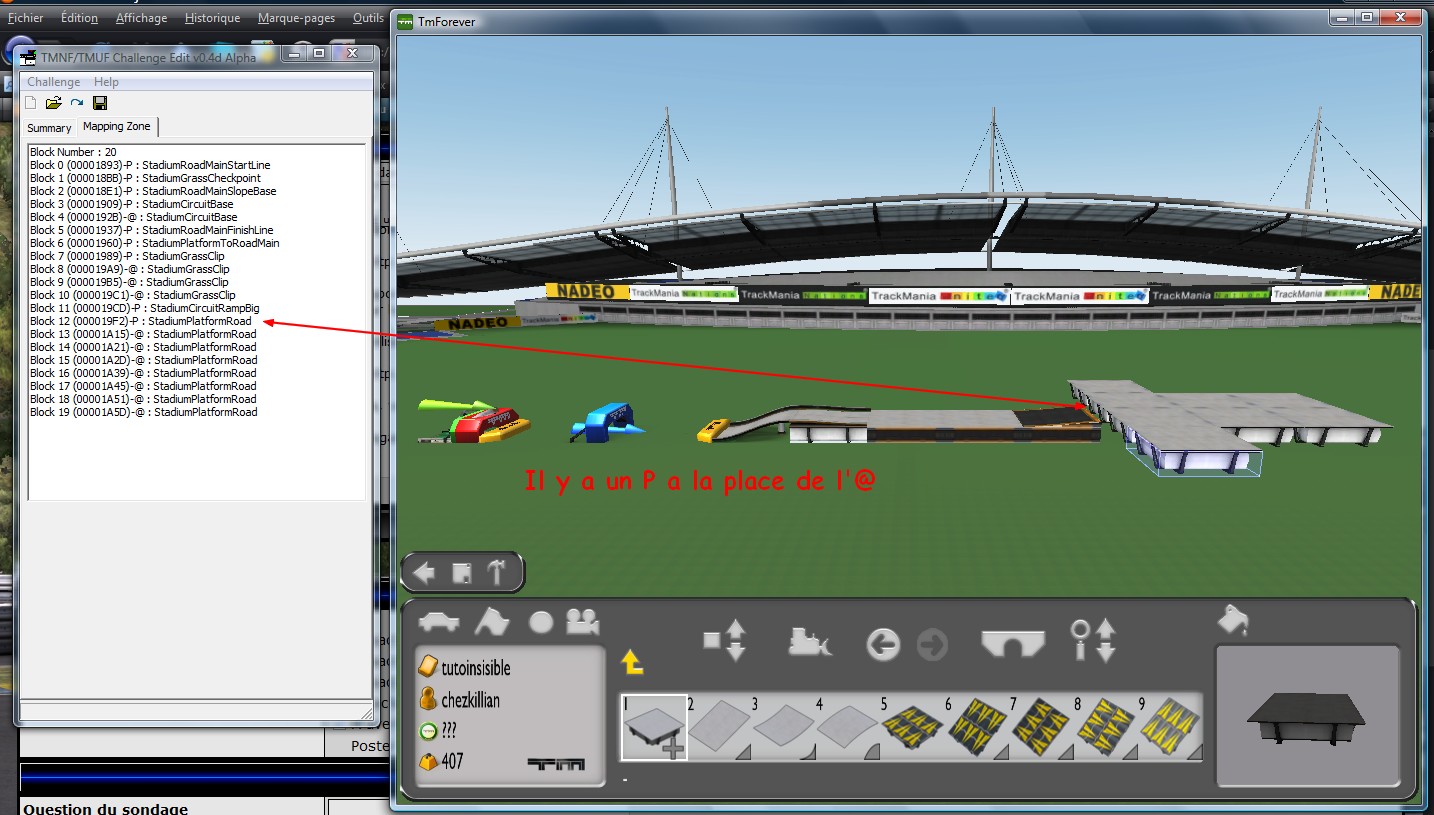Expand block slot 7 booster group

[x=1042, y=728]
